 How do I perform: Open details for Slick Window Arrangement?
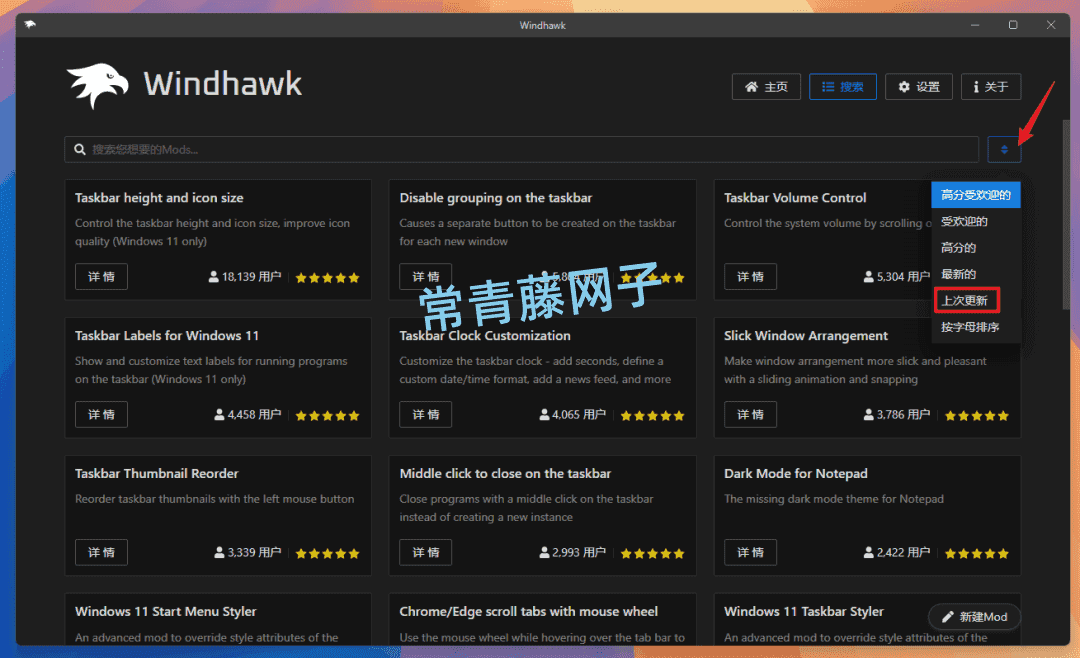click(x=750, y=414)
